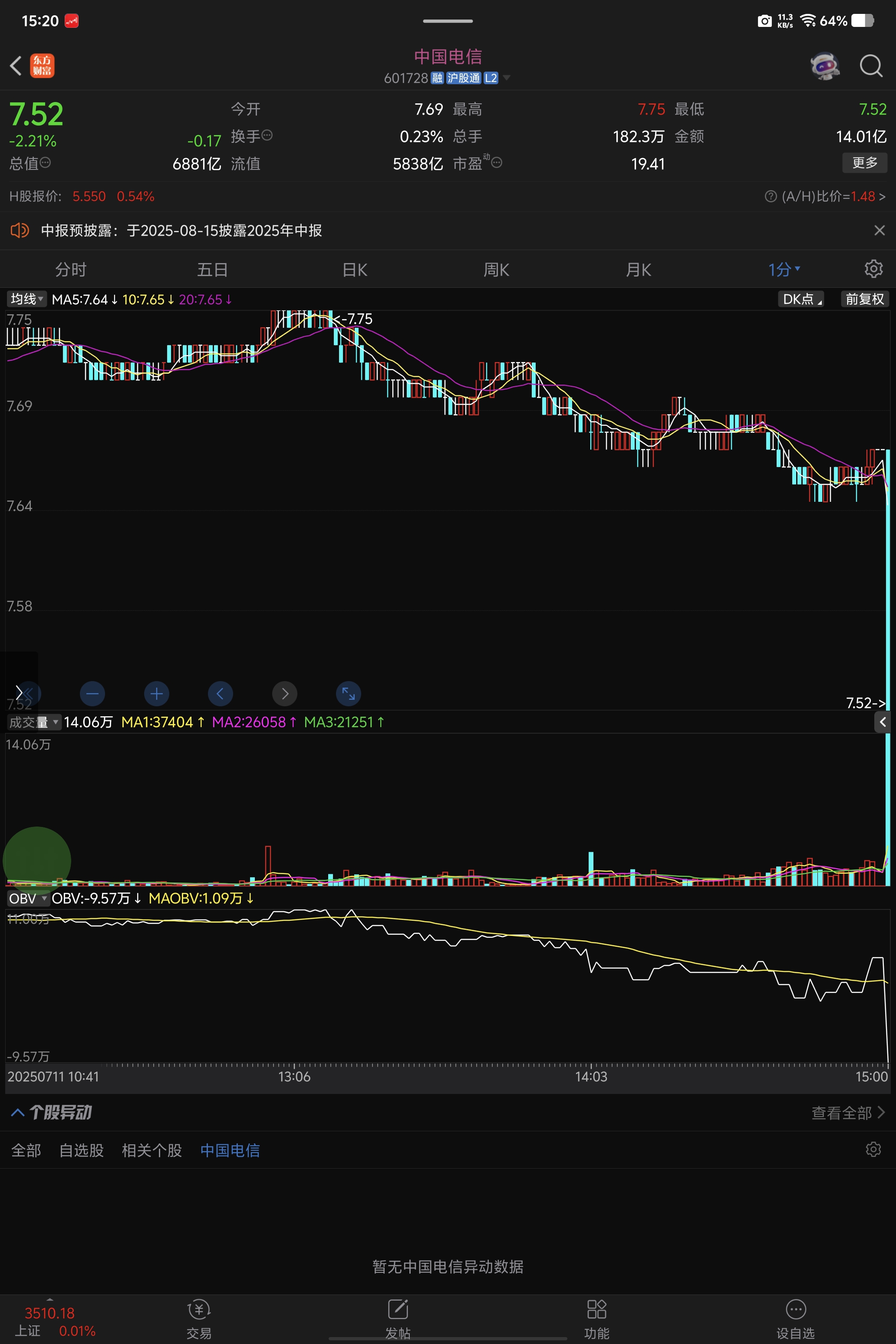The image size is (896, 1344).
Task: Tap the speaker announcement icon
Action: tap(20, 230)
